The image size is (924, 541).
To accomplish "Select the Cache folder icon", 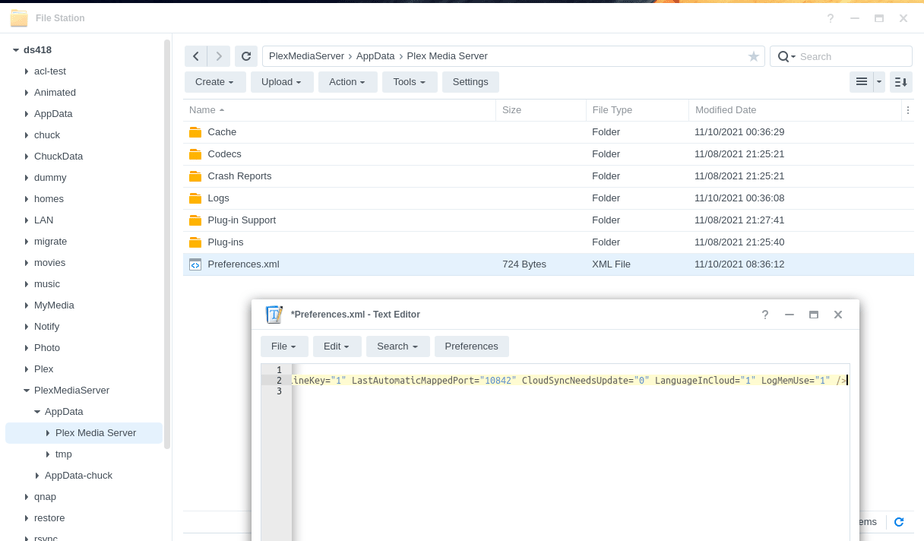I will click(x=195, y=132).
